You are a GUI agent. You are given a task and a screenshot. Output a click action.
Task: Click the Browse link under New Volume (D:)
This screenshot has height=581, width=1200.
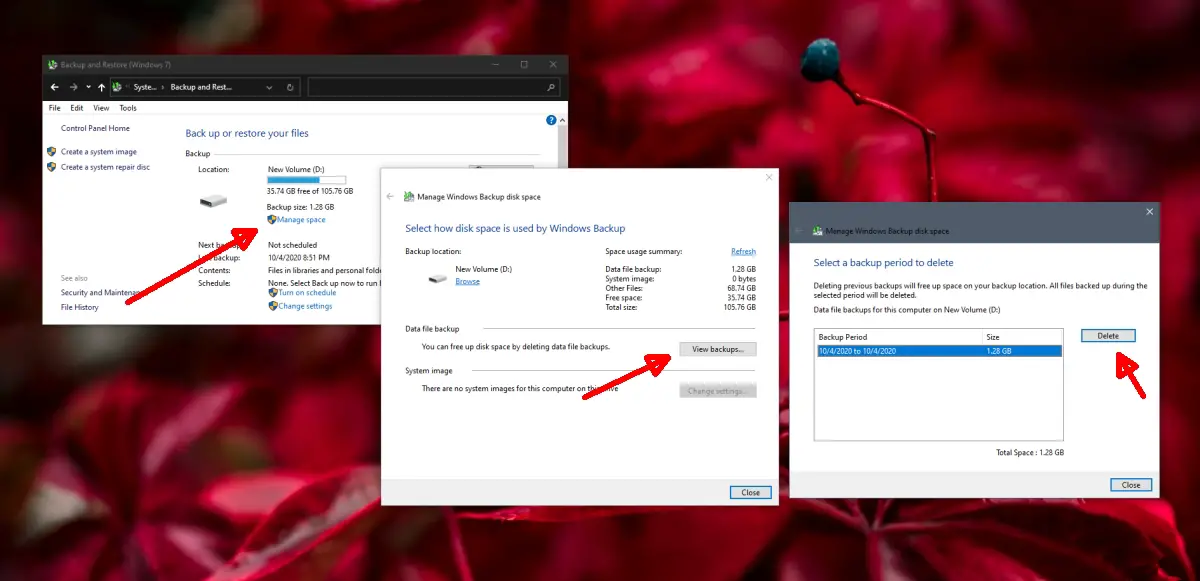(x=467, y=281)
